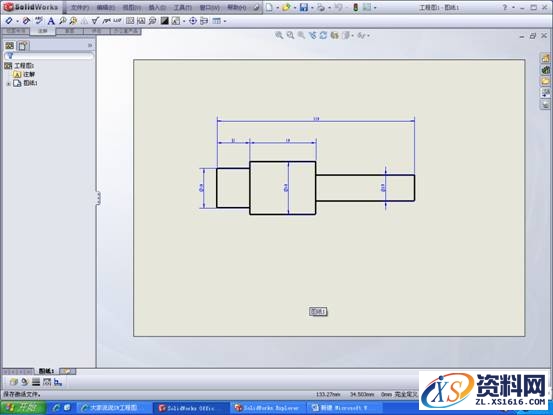Click the Open file icon
The width and height of the screenshot is (553, 415).
286,7
